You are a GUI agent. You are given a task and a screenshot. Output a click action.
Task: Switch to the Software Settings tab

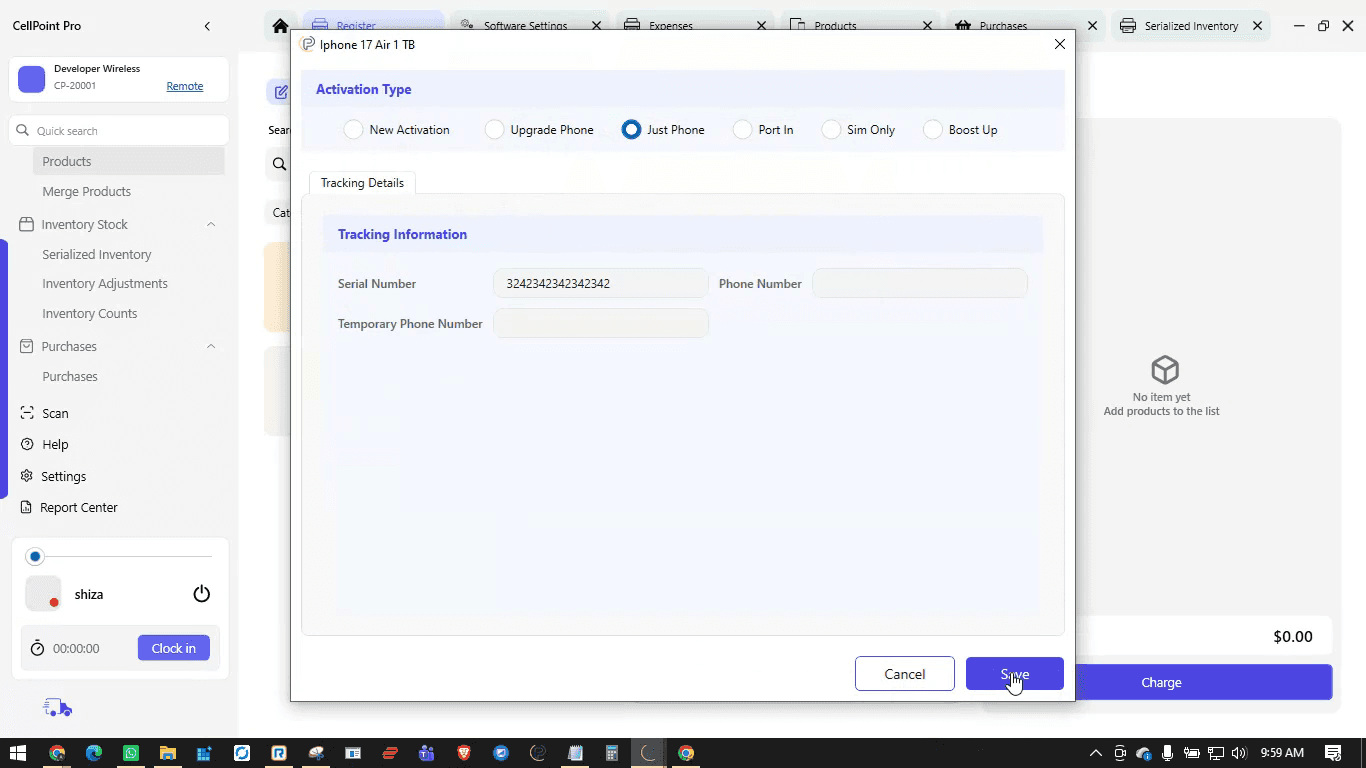(529, 26)
